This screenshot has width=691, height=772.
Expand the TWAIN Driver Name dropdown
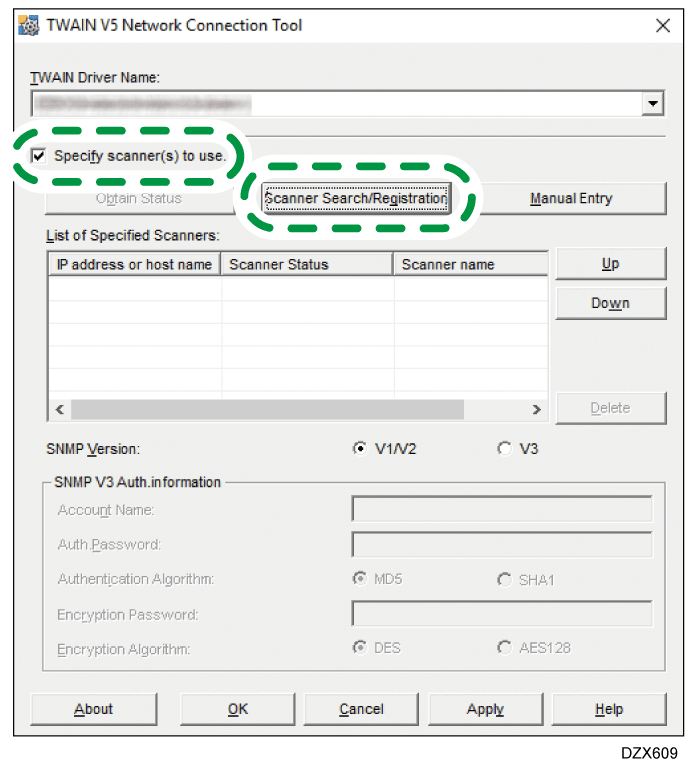(x=653, y=103)
